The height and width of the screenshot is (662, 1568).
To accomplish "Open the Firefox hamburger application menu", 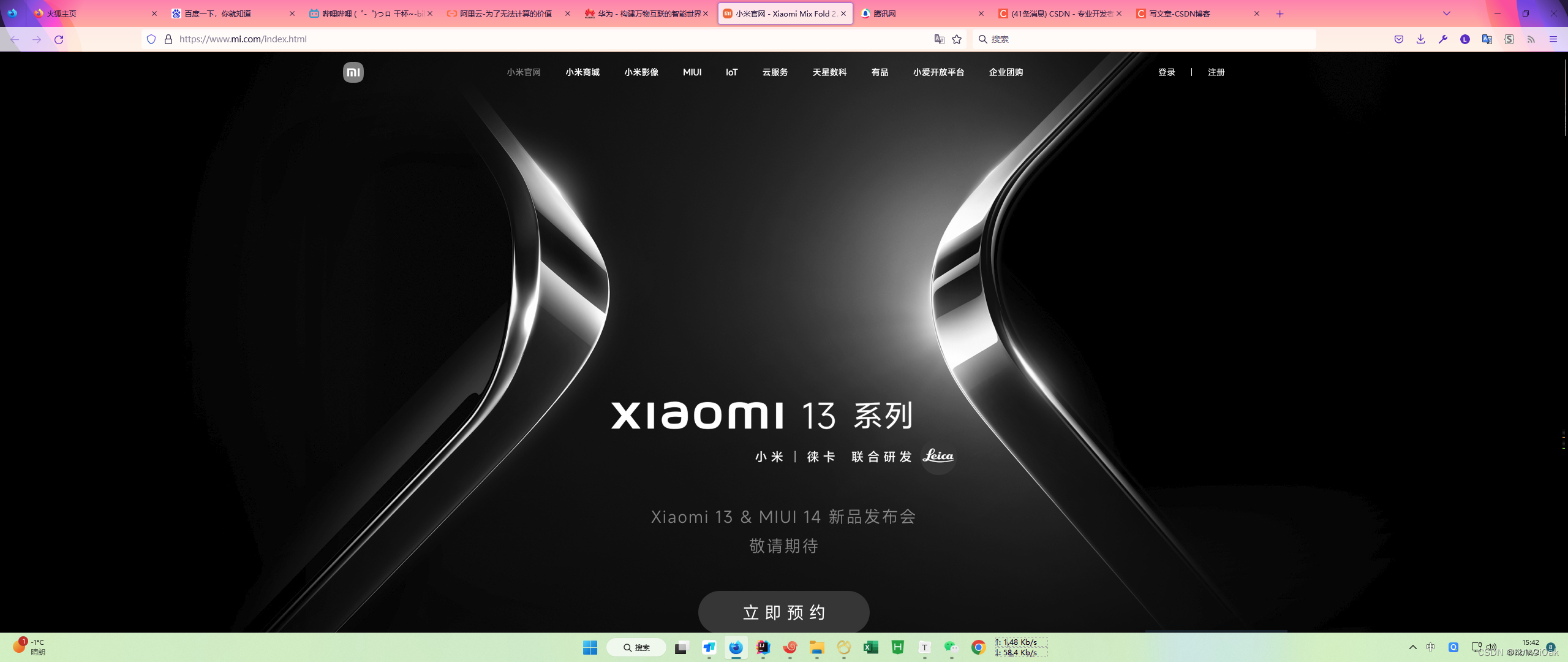I will click(1553, 39).
